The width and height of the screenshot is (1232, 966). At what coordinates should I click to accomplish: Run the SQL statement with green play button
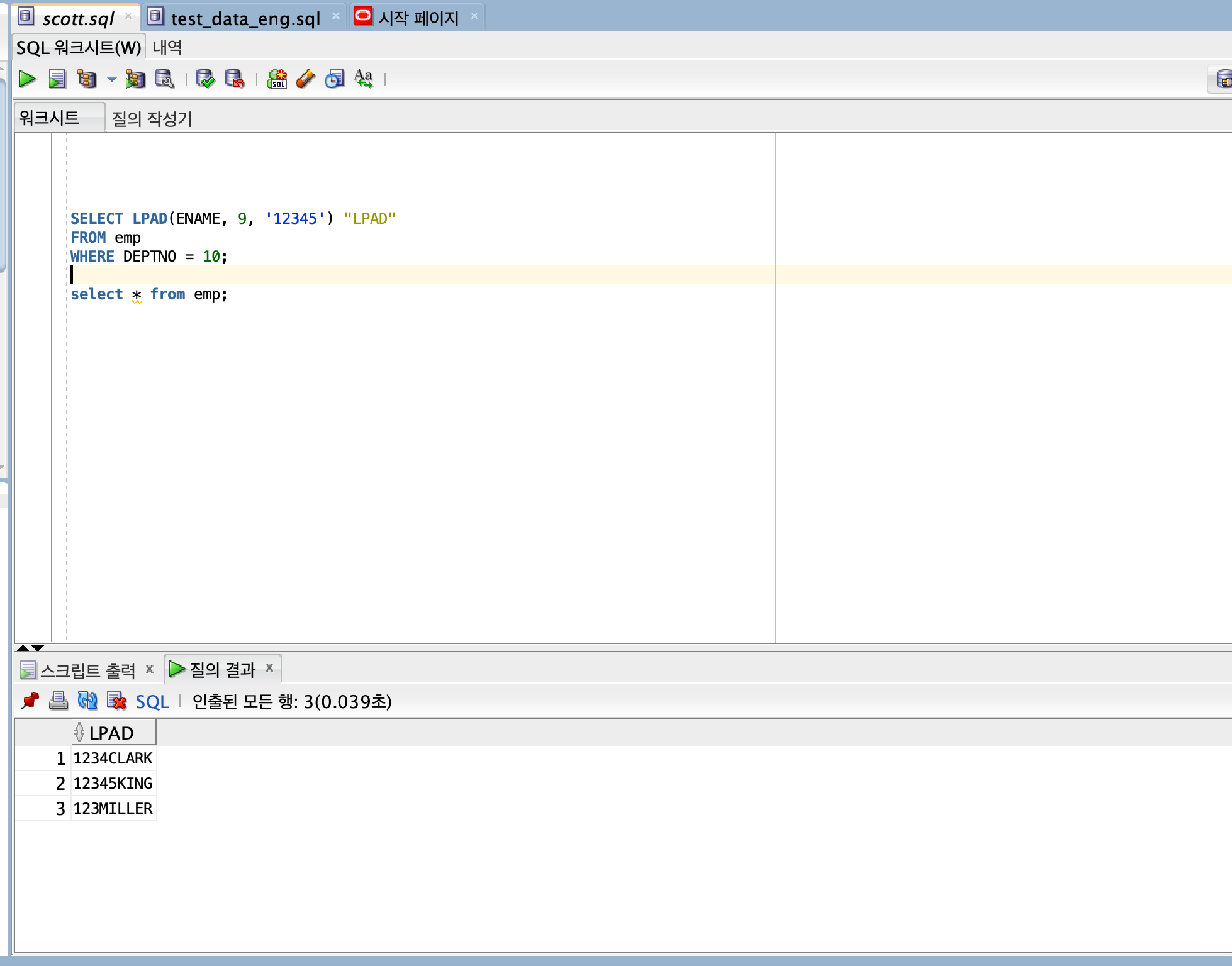tap(27, 79)
